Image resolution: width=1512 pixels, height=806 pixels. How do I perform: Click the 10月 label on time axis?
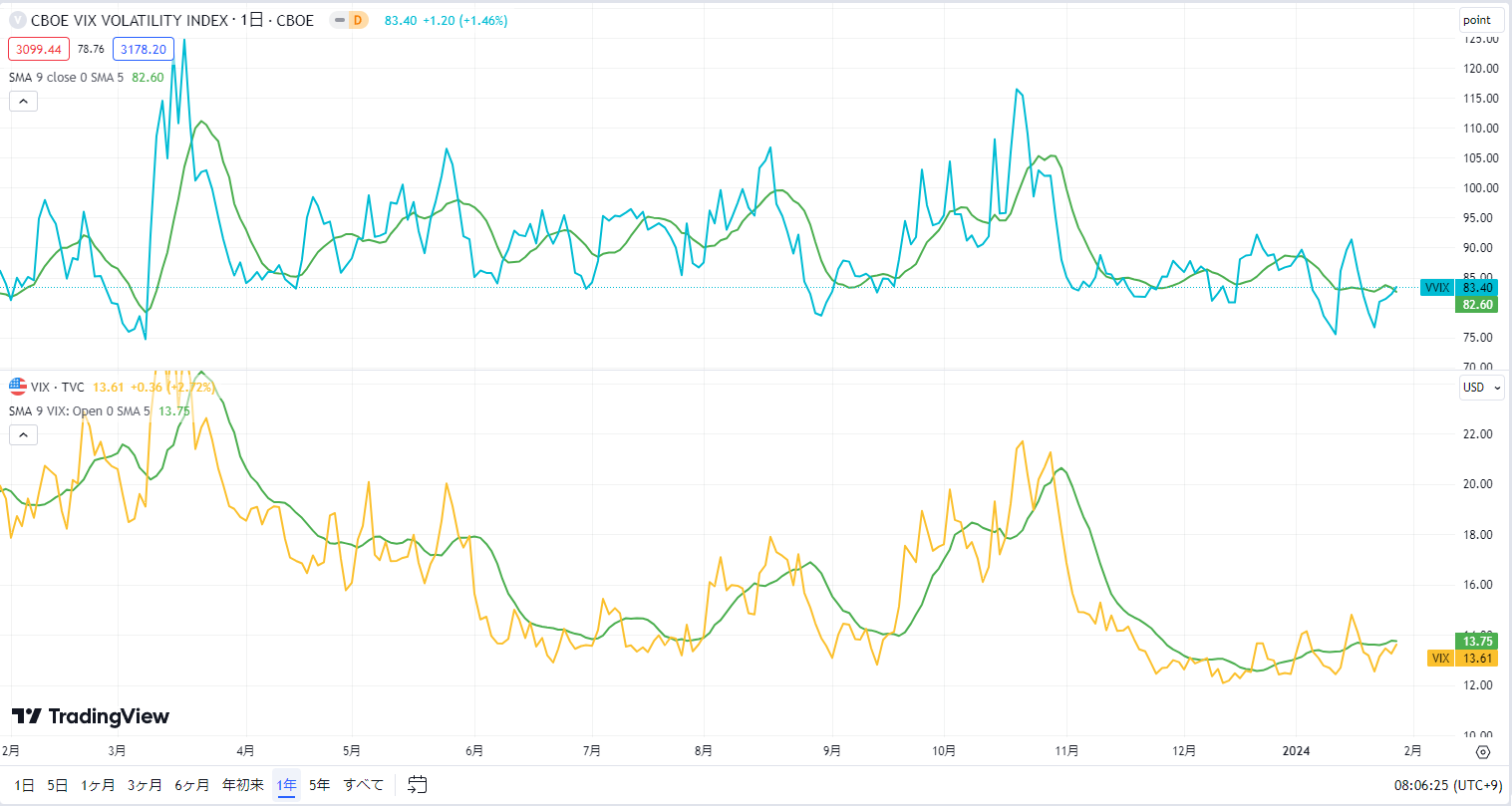pos(944,751)
